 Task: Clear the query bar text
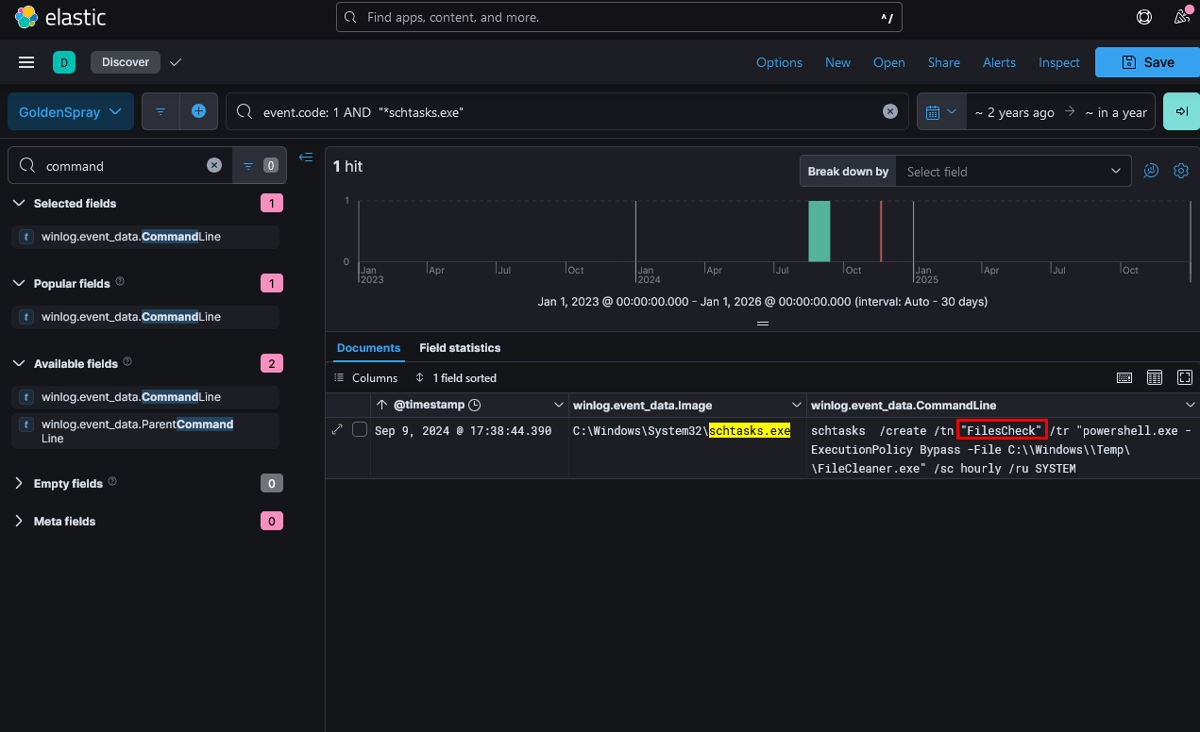(890, 111)
